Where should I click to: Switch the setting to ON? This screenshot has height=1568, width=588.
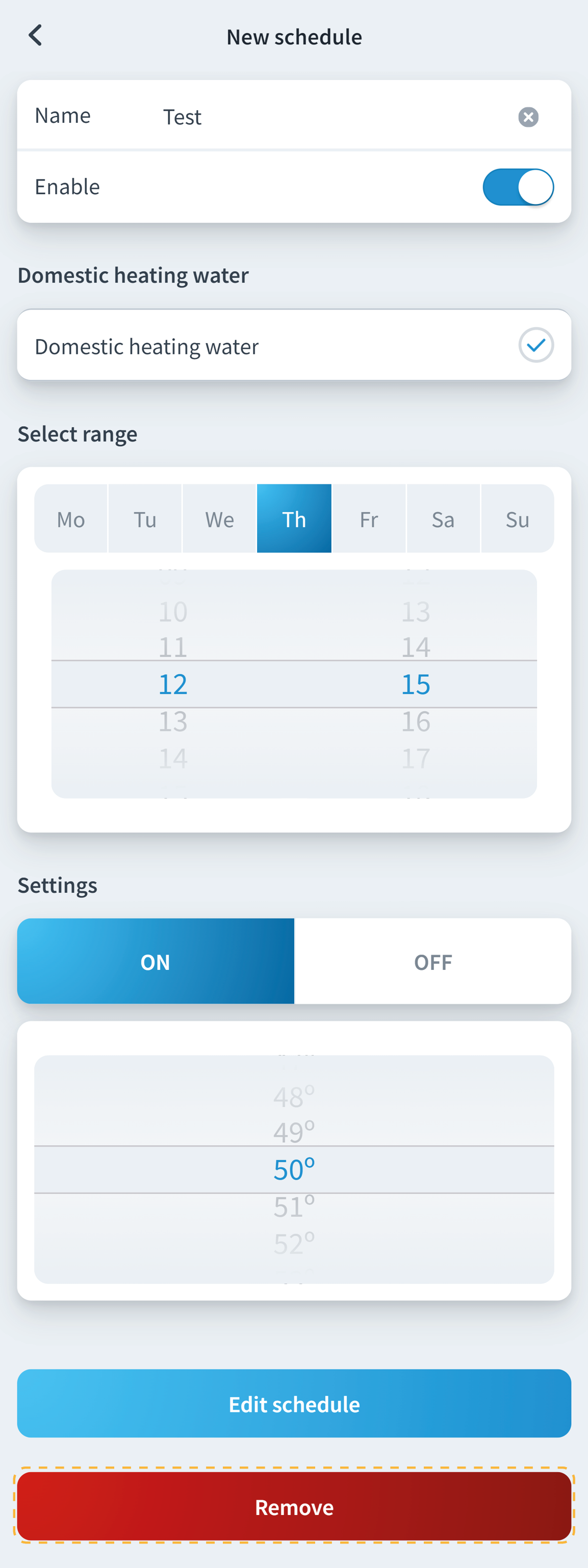point(155,961)
